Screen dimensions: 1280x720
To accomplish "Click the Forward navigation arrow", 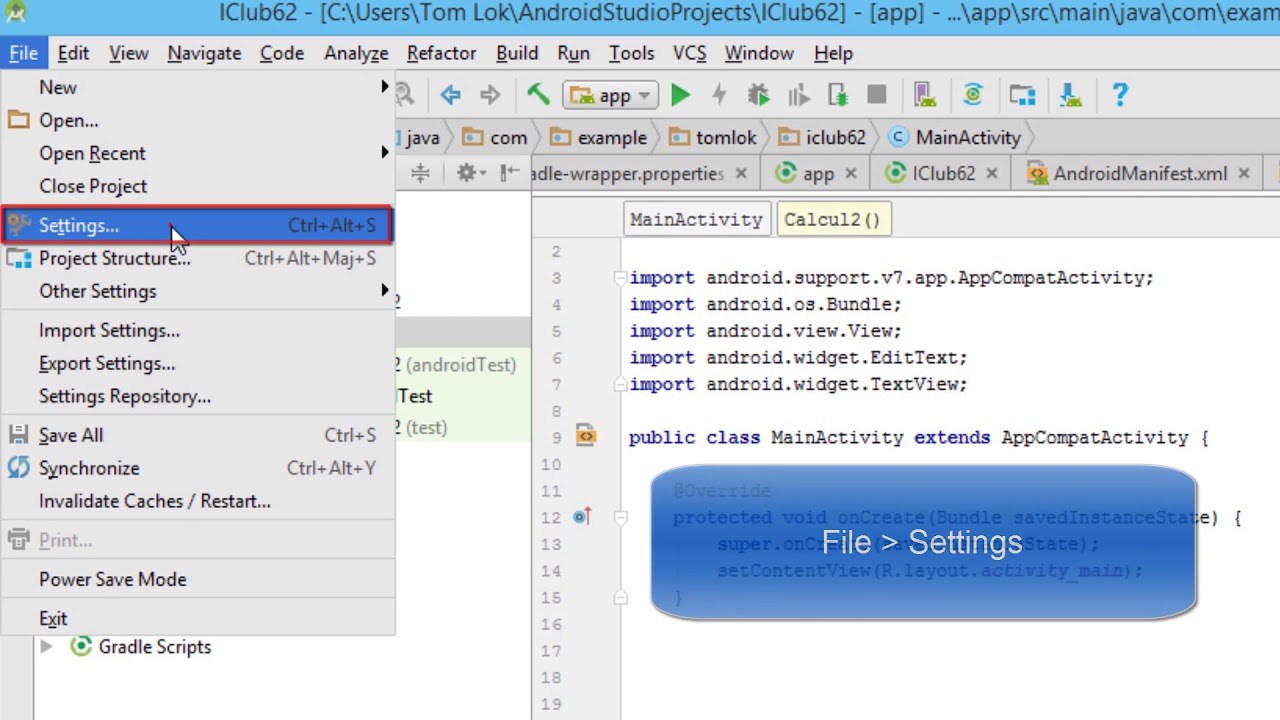I will pos(490,95).
